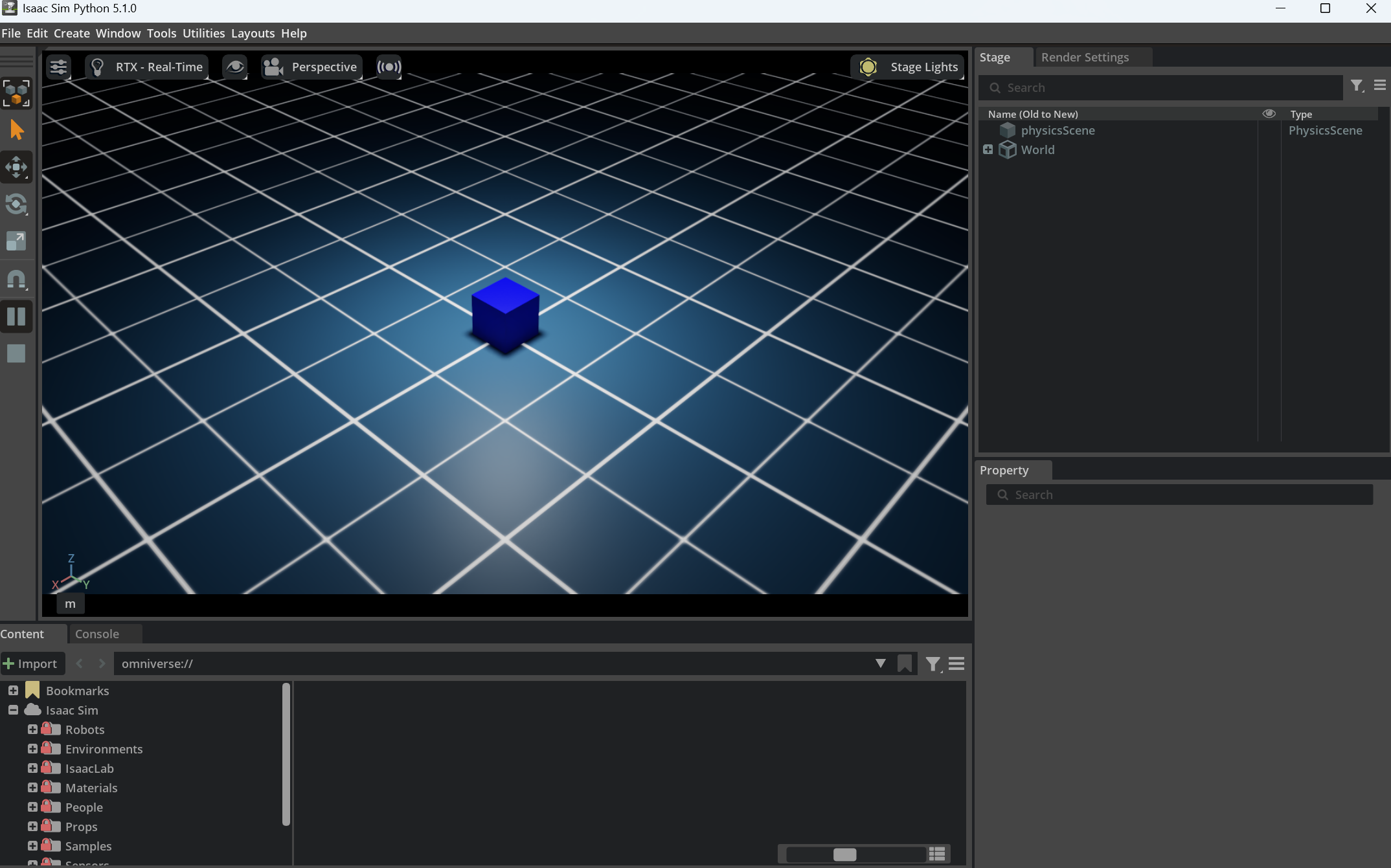Click the Stage panel hamburger options icon

pos(1379,86)
